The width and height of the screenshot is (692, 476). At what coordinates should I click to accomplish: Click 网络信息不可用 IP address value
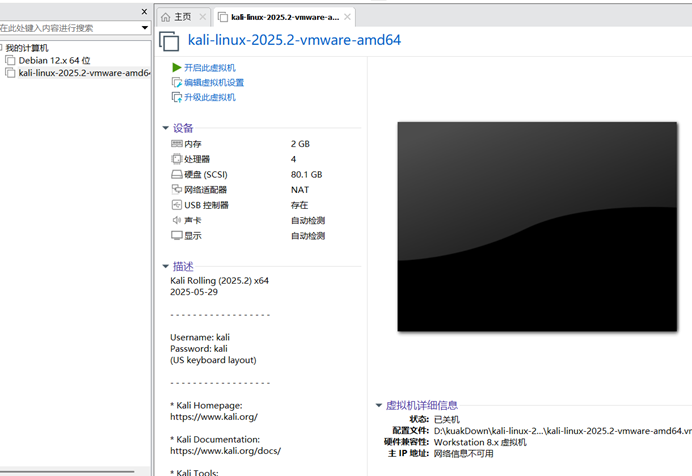[x=463, y=454]
